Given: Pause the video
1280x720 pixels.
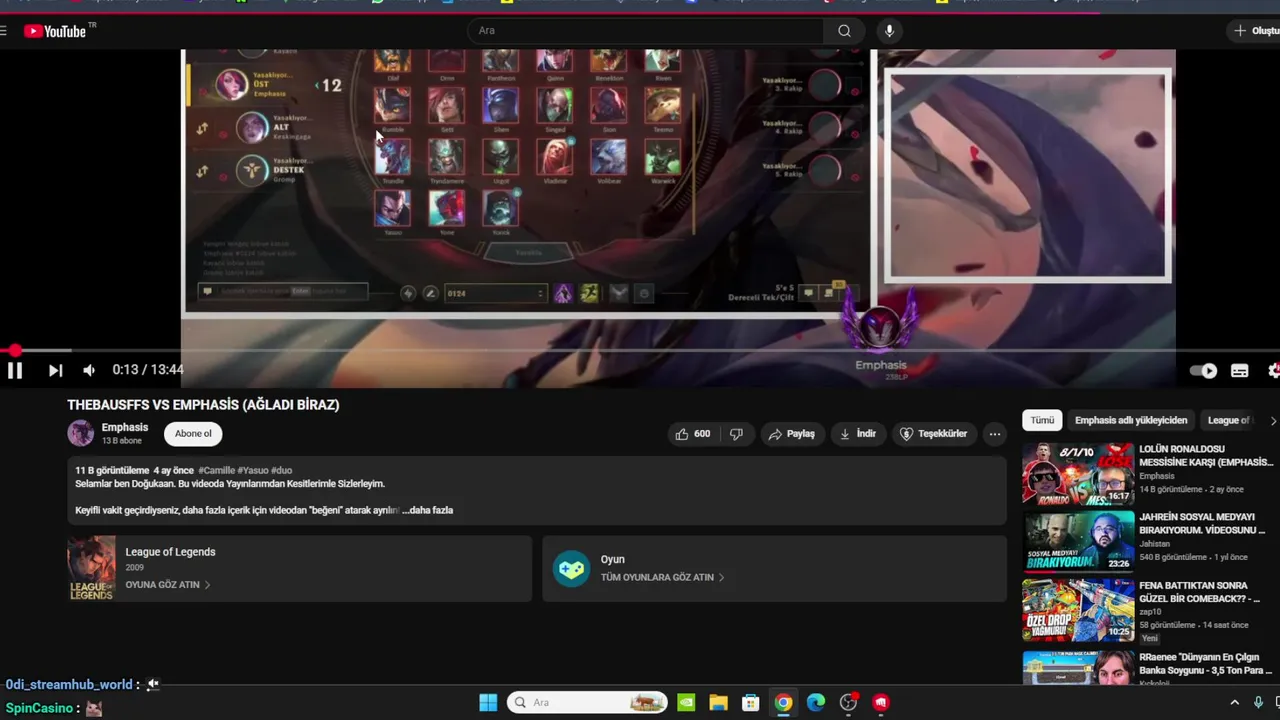Looking at the screenshot, I should 15,370.
